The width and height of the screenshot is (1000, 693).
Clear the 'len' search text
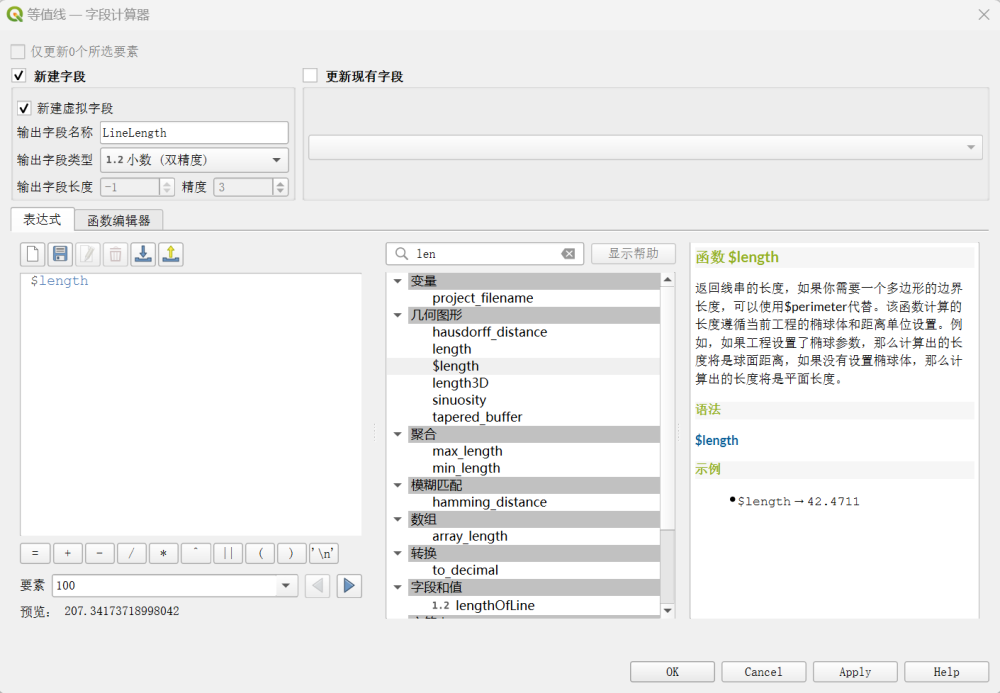tap(568, 254)
